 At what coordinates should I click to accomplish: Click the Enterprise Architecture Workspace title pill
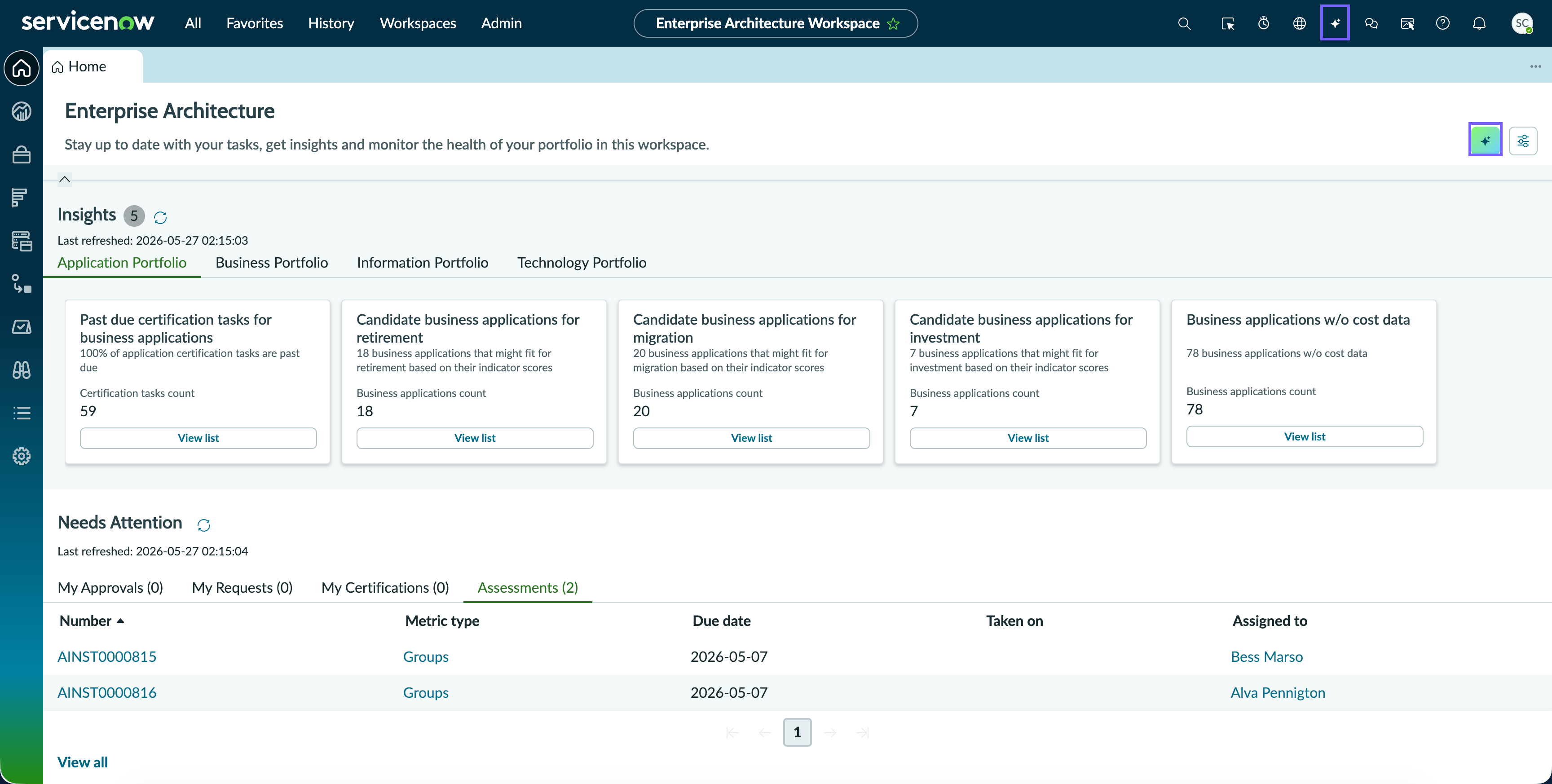[776, 23]
